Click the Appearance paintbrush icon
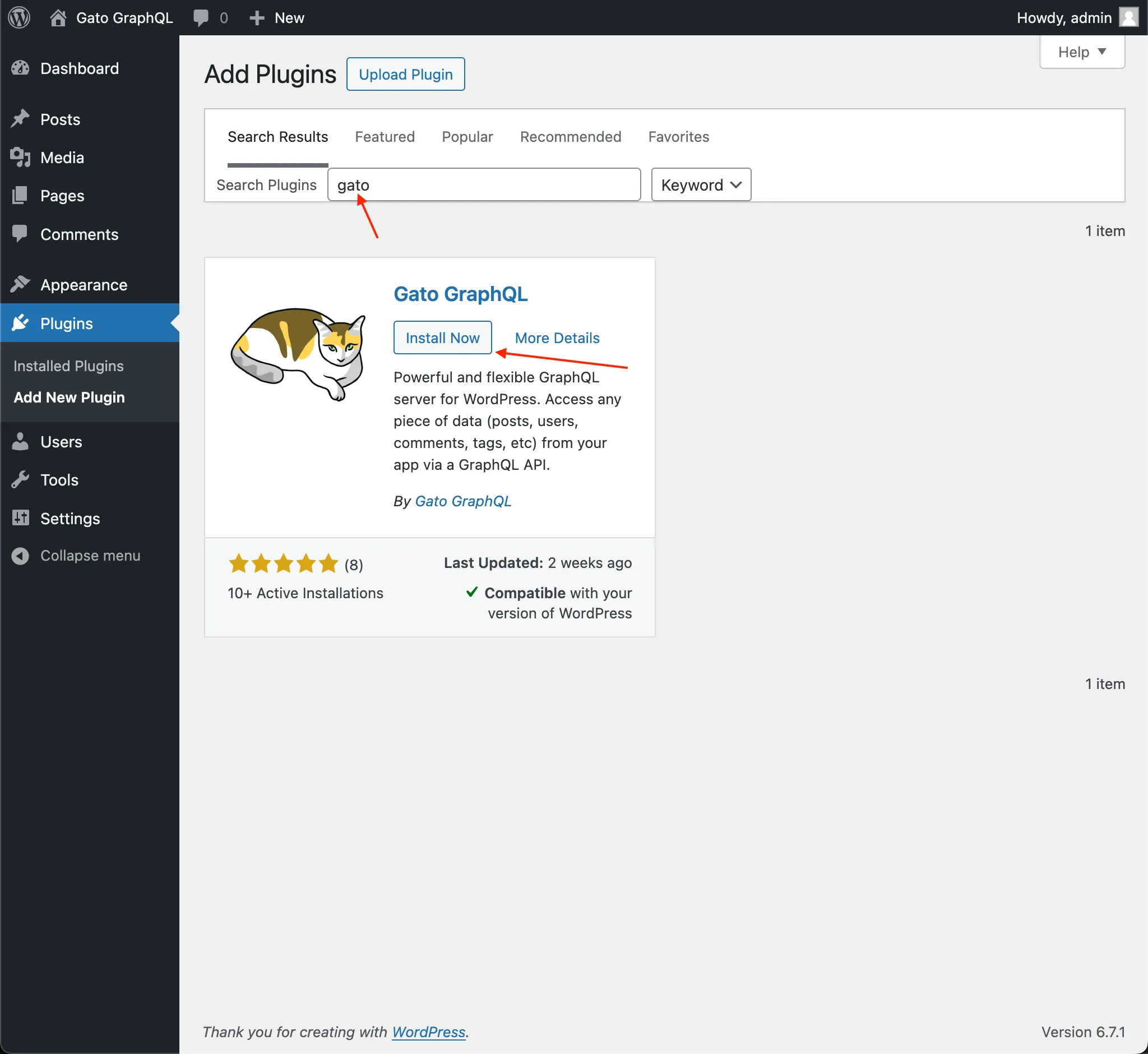1148x1054 pixels. (20, 284)
